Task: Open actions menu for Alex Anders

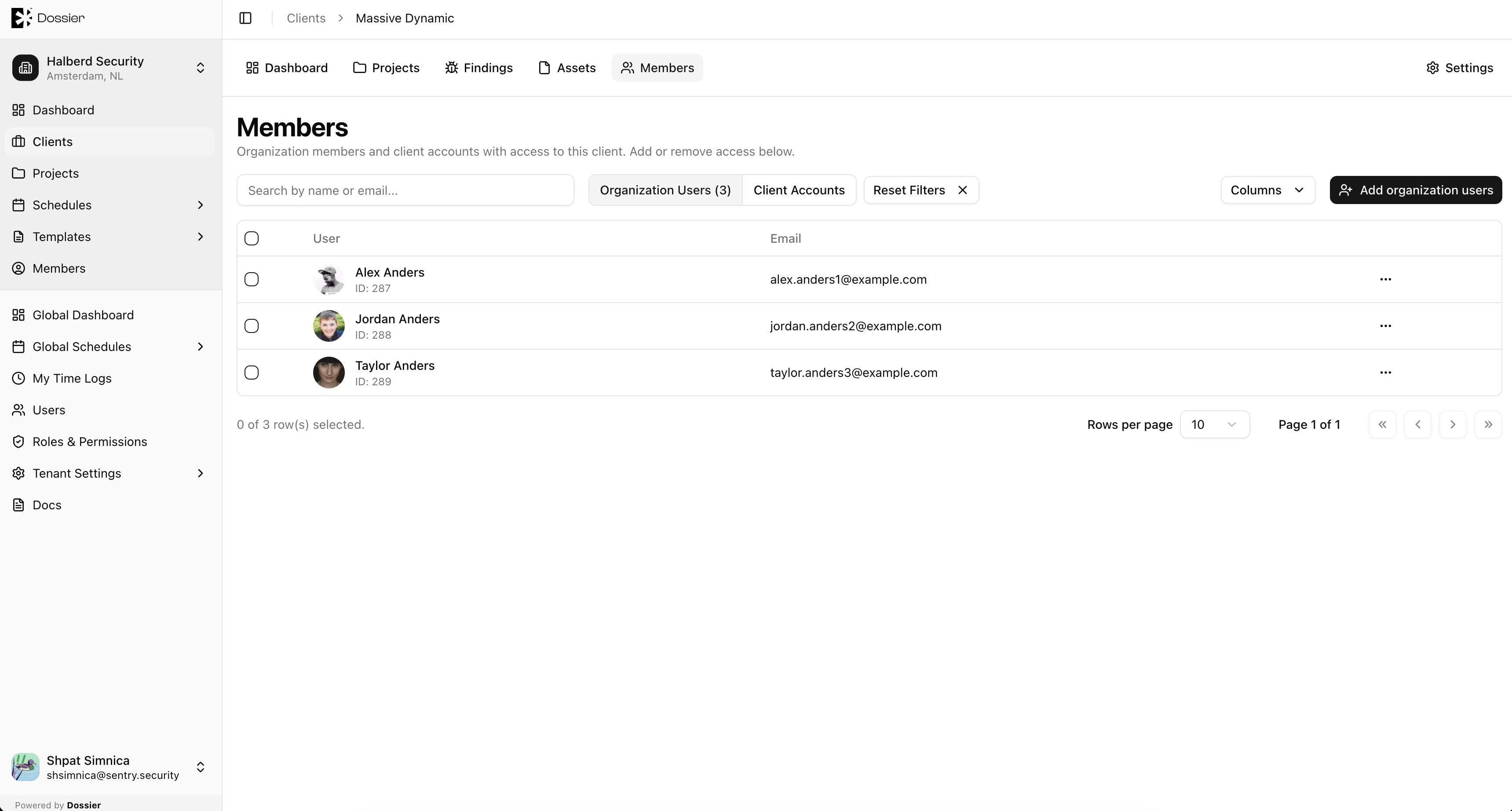Action: click(1385, 279)
